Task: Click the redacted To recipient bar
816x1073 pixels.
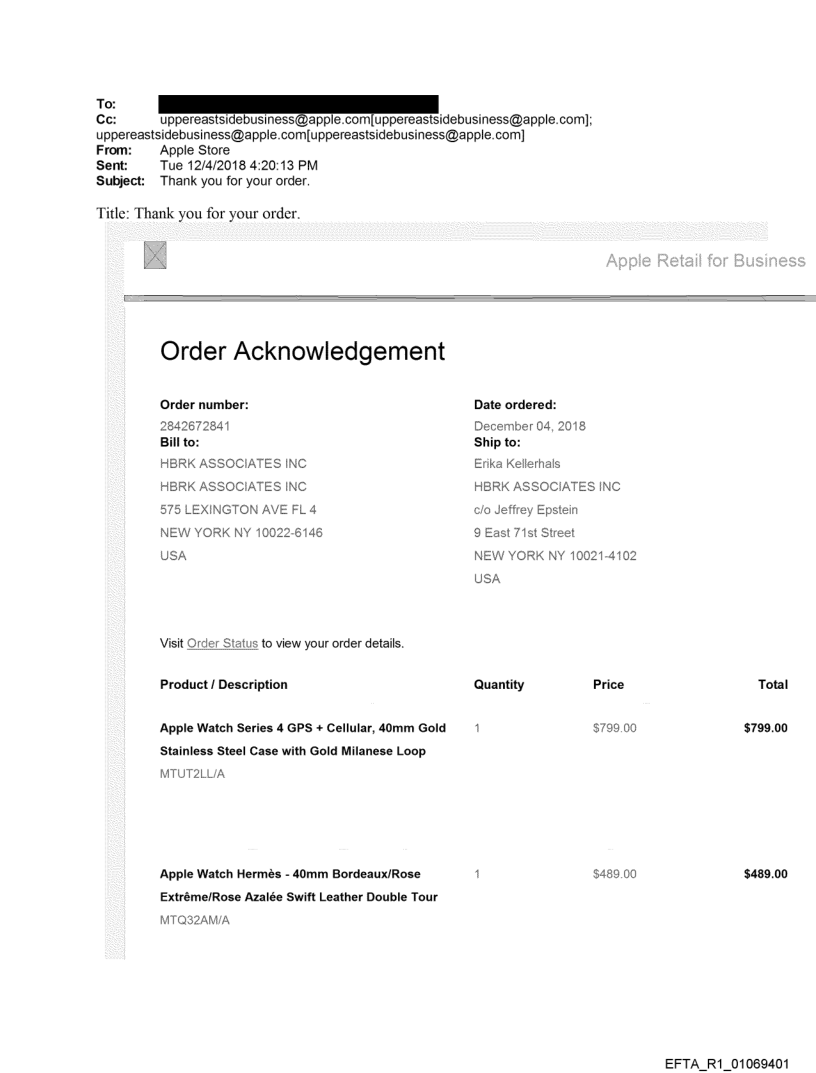Action: (298, 104)
